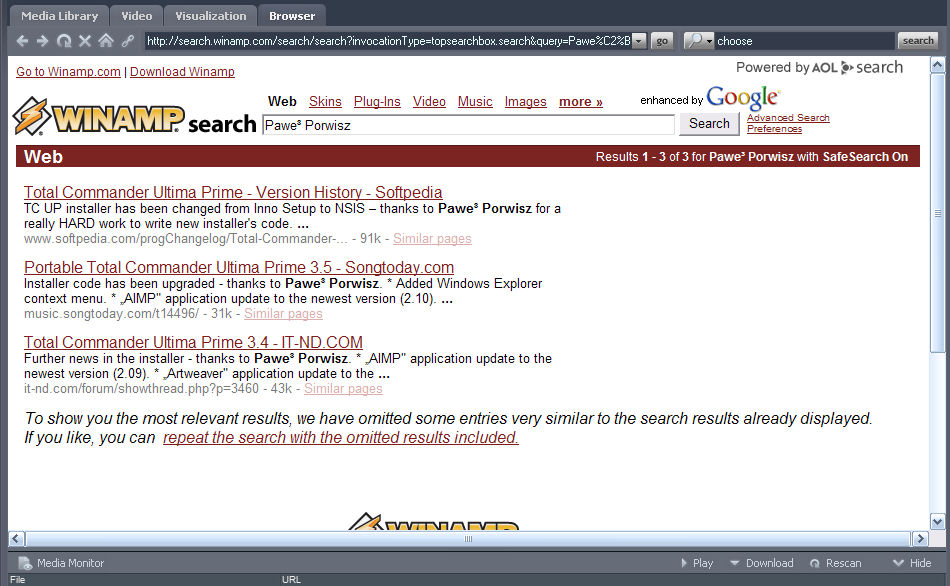Viewport: 950px width, 586px height.
Task: Stop page loading with the X icon
Action: (x=85, y=41)
